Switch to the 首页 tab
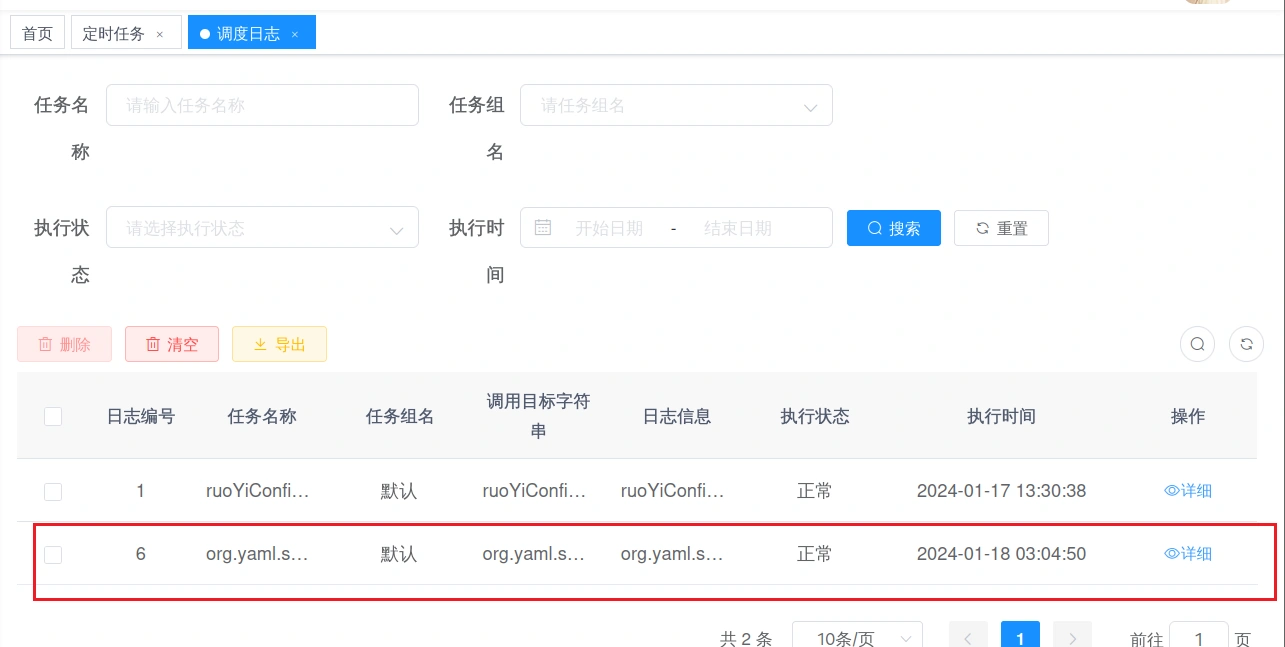Viewport: 1285px width, 647px height. [x=37, y=33]
